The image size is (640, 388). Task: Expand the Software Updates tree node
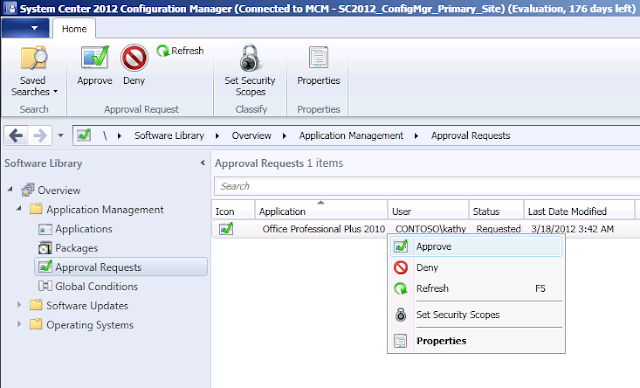point(19,304)
